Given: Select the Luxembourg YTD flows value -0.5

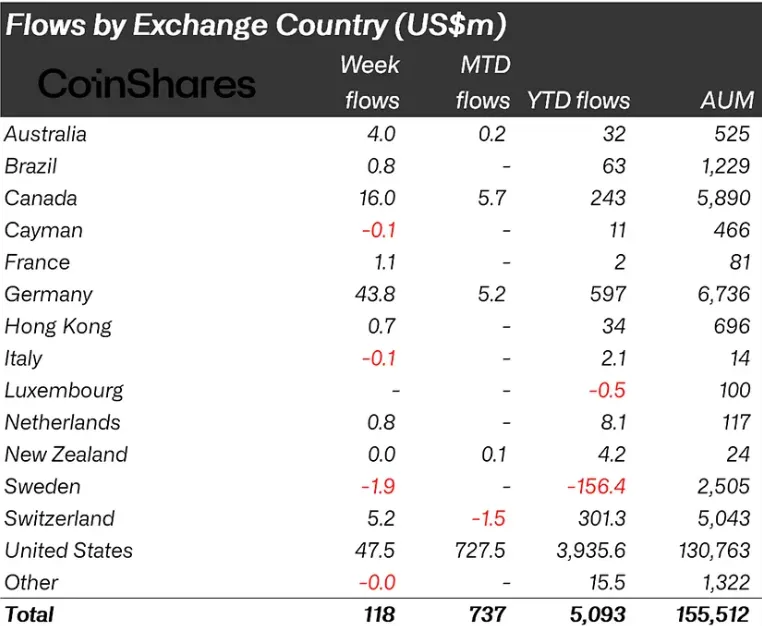Looking at the screenshot, I should tap(607, 390).
